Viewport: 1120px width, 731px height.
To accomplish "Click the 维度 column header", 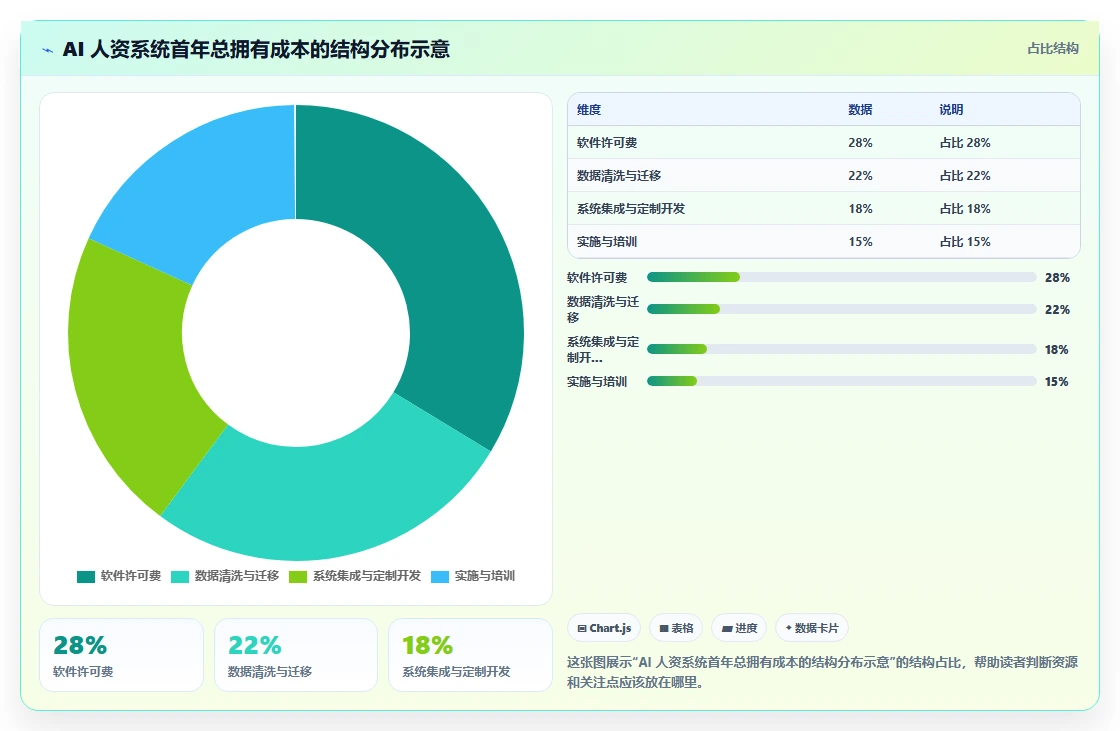I will click(x=589, y=109).
